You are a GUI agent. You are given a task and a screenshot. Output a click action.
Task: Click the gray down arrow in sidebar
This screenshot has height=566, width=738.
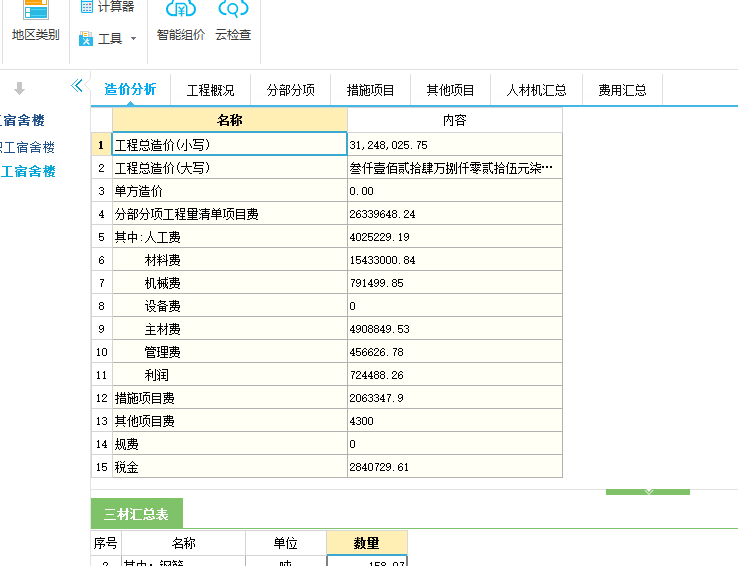pyautogui.click(x=19, y=88)
